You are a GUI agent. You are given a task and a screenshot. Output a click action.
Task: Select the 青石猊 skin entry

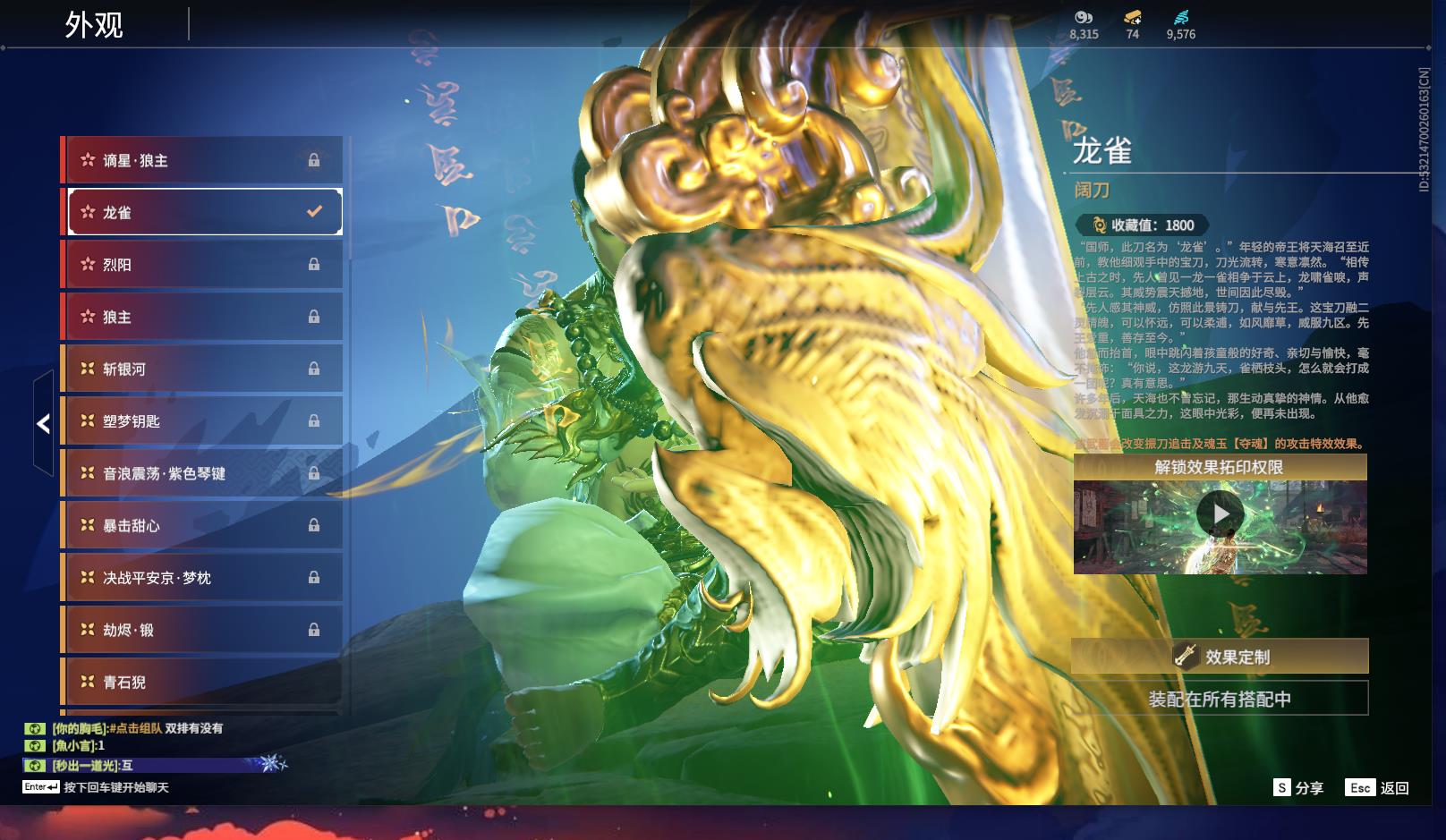point(201,682)
